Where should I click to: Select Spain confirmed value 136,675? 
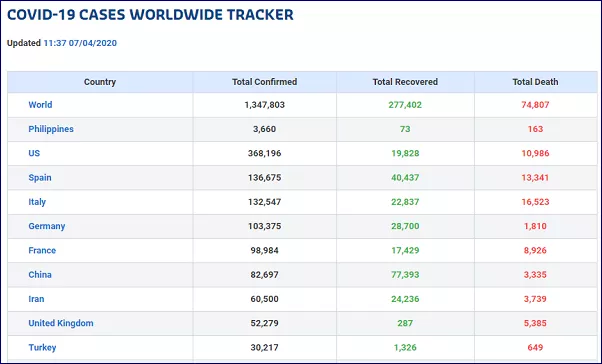(265, 177)
